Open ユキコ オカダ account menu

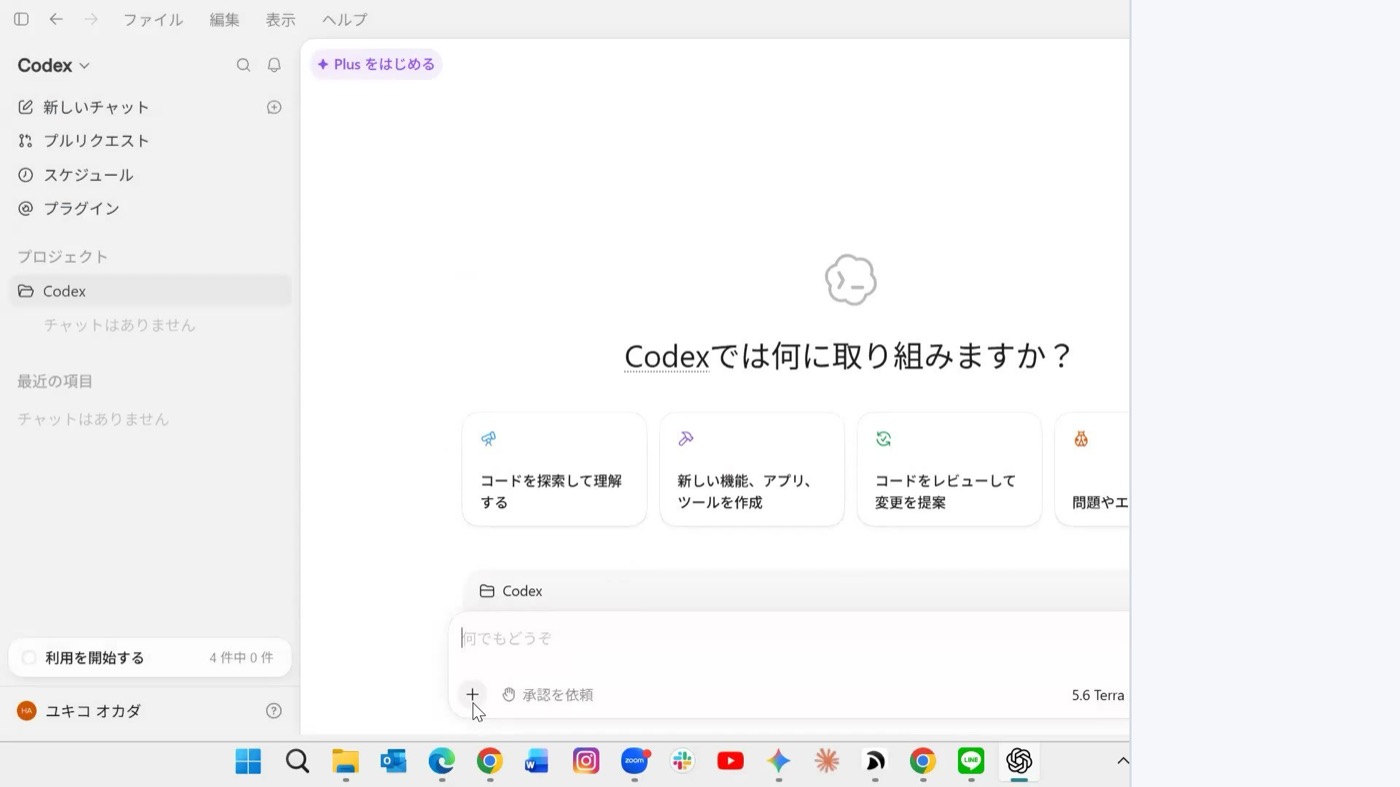(80, 711)
